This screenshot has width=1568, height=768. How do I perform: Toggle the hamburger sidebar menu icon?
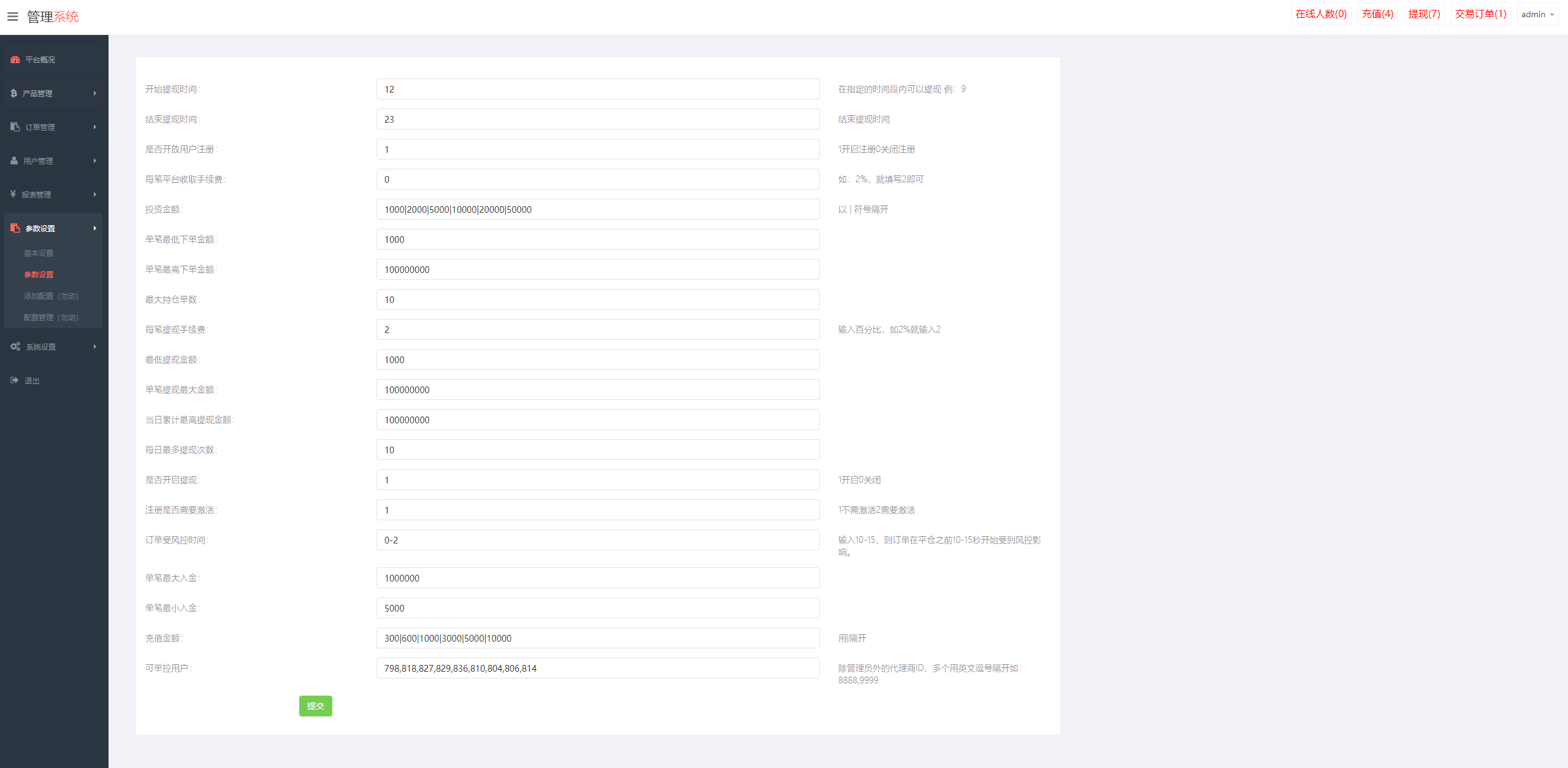(12, 17)
